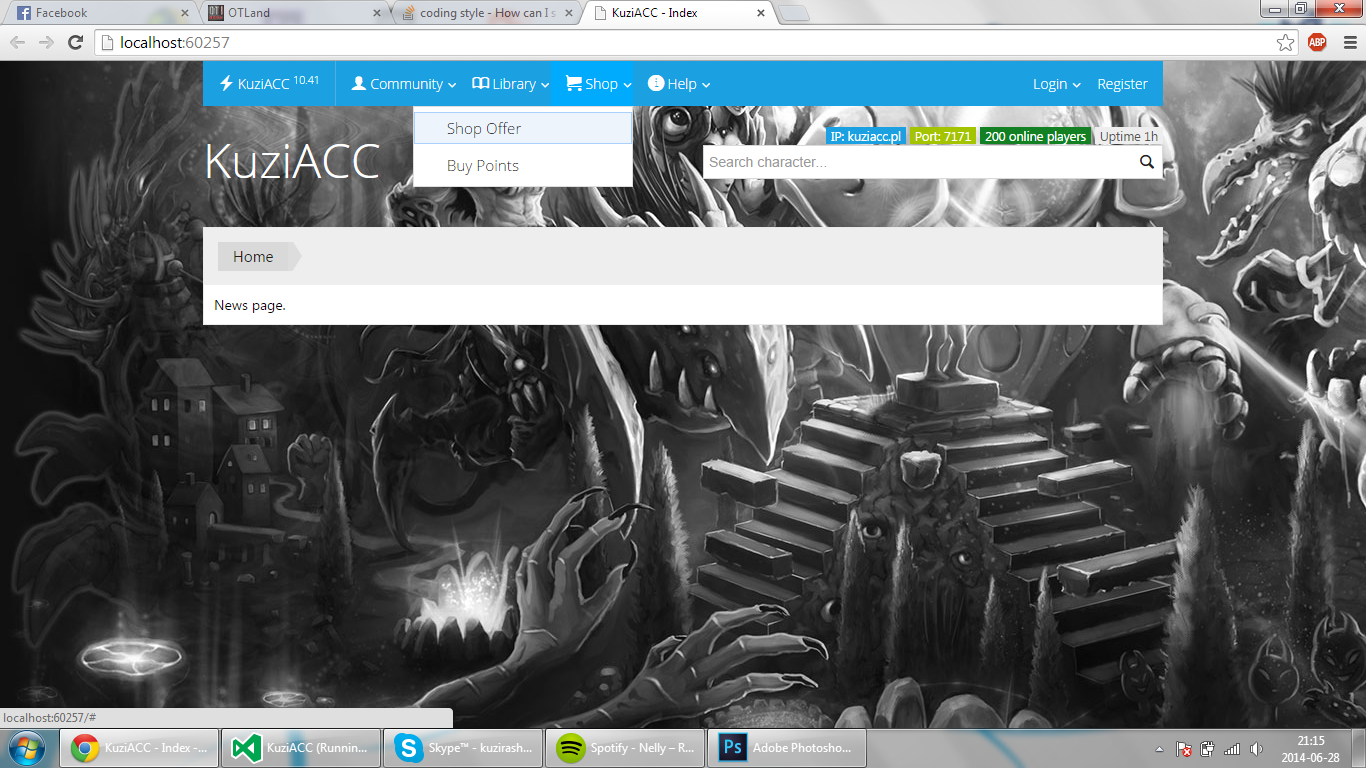Image resolution: width=1366 pixels, height=768 pixels.
Task: Click the Uptime 1h badge
Action: [1129, 136]
